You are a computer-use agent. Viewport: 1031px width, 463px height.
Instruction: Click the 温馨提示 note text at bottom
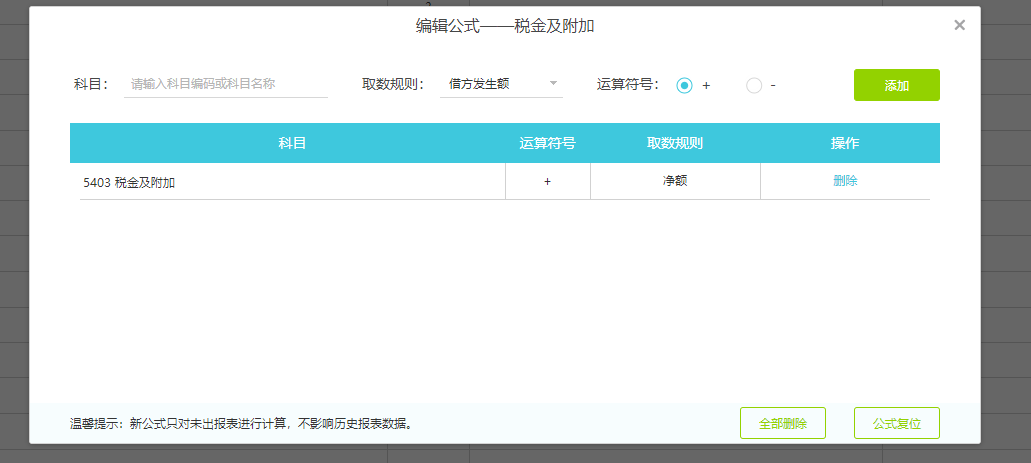pos(243,423)
